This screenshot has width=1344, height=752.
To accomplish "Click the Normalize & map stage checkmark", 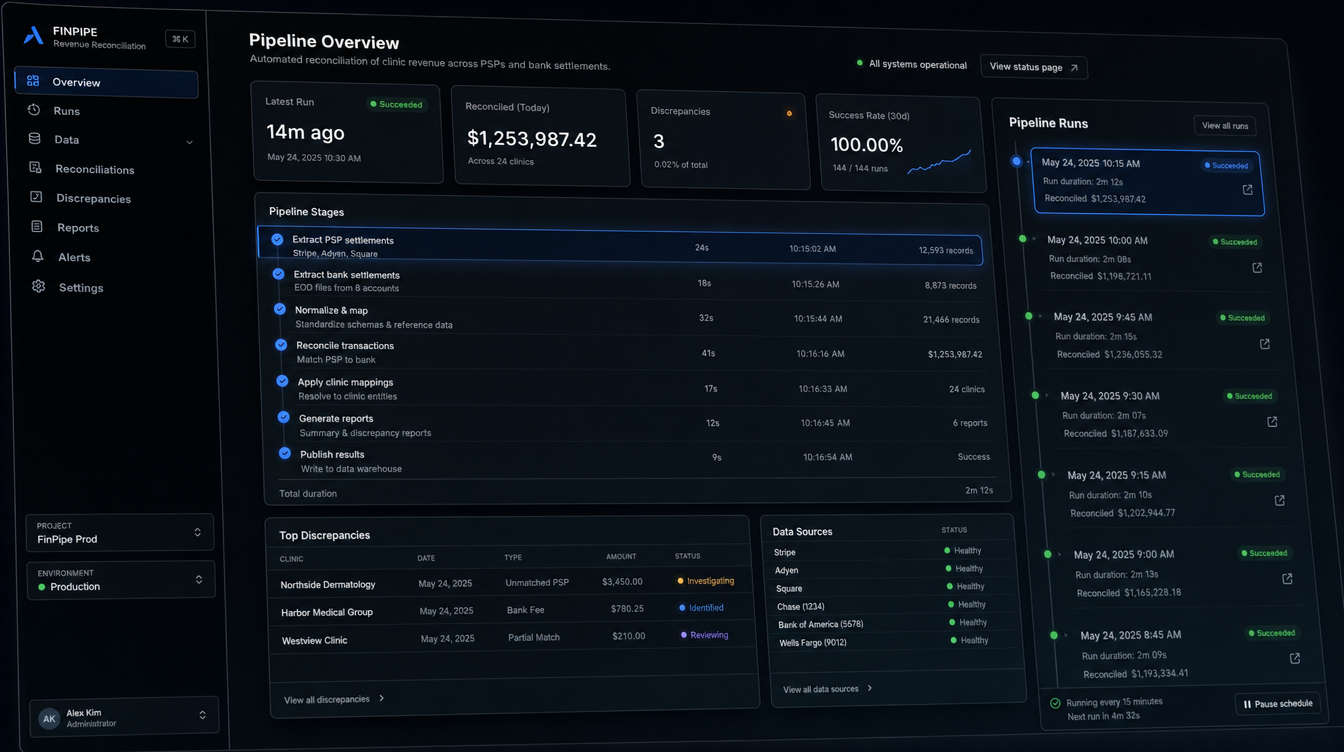I will pyautogui.click(x=280, y=310).
